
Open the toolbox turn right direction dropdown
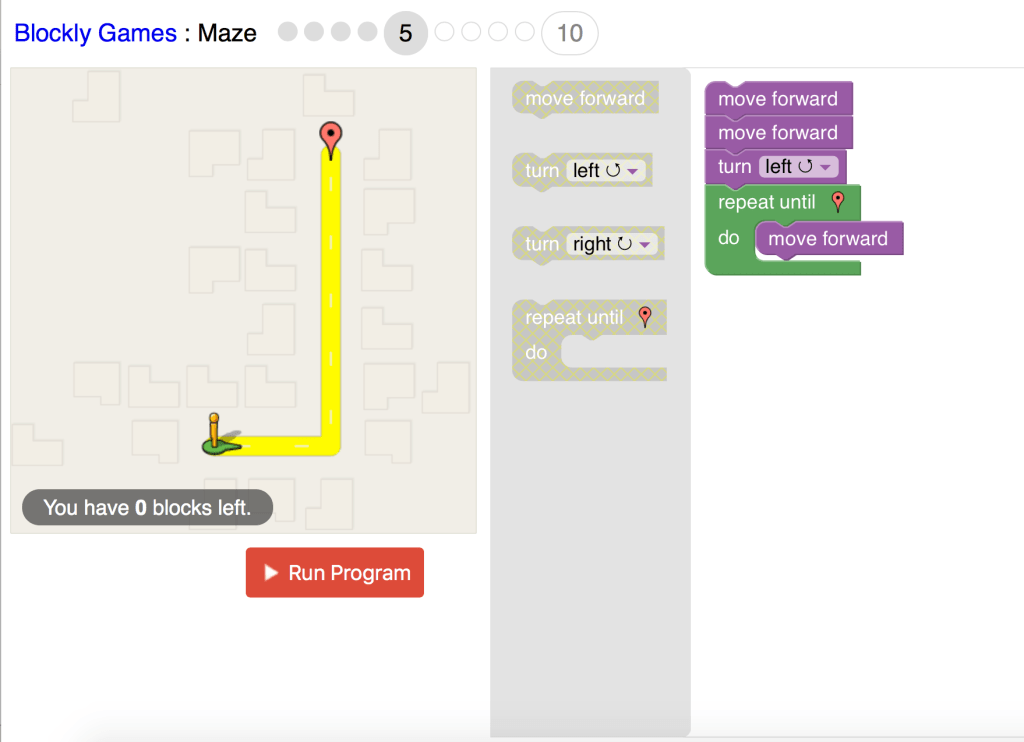(614, 244)
